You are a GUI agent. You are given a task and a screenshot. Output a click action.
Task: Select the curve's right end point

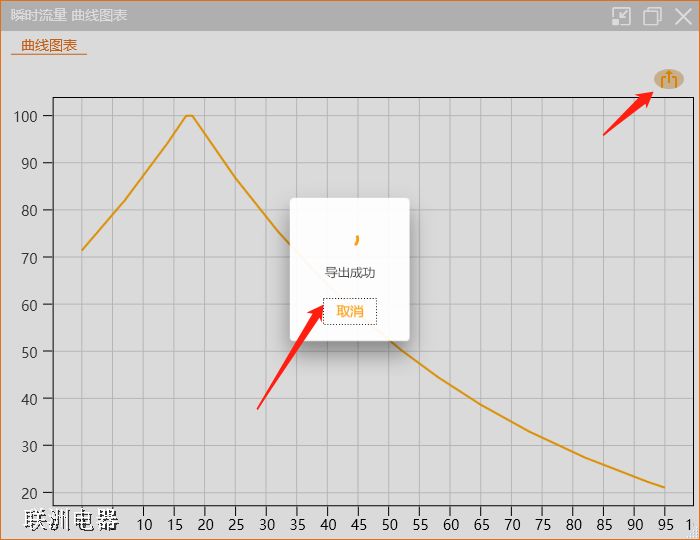(x=664, y=488)
